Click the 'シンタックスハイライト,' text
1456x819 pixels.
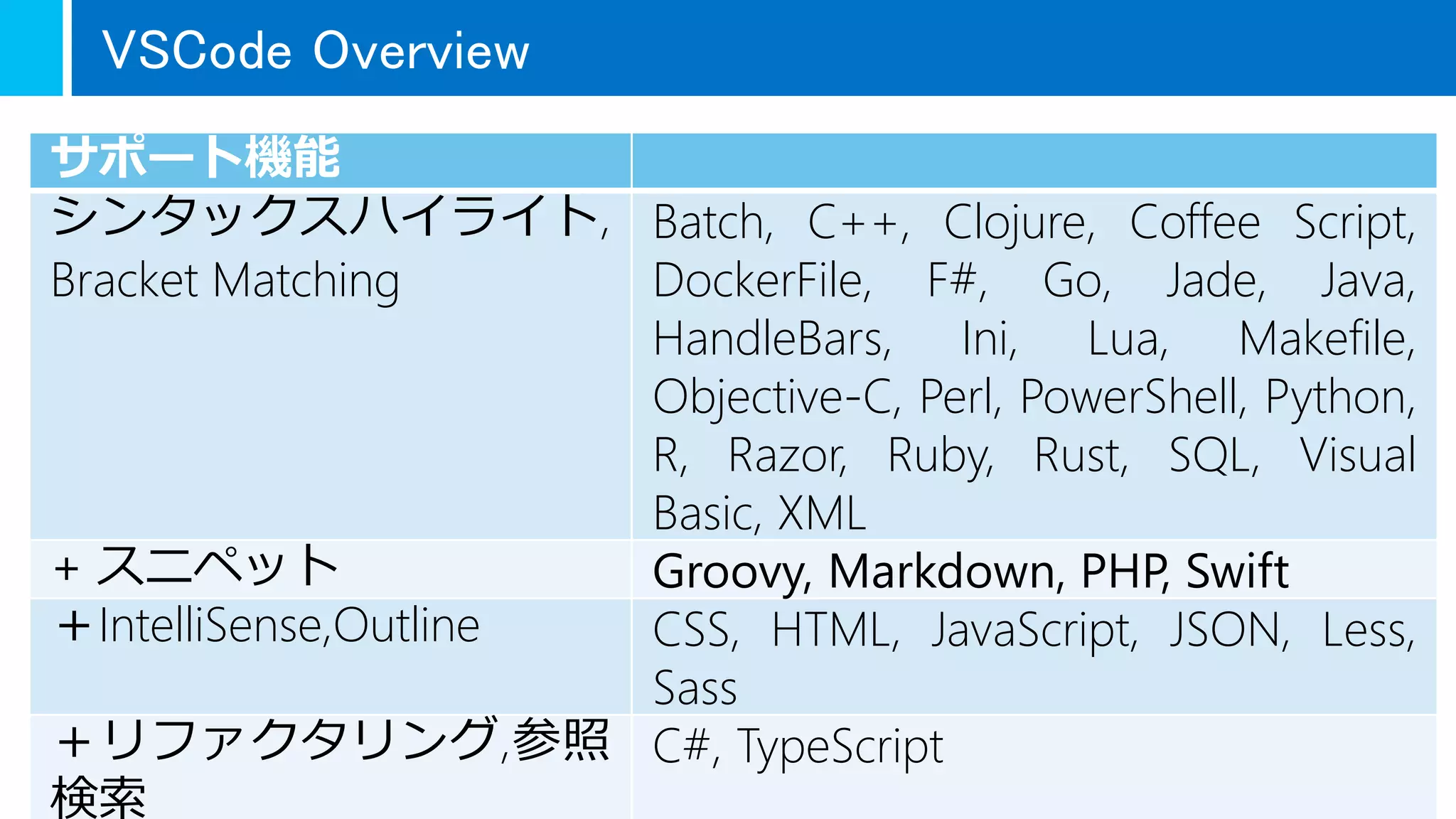(330, 216)
